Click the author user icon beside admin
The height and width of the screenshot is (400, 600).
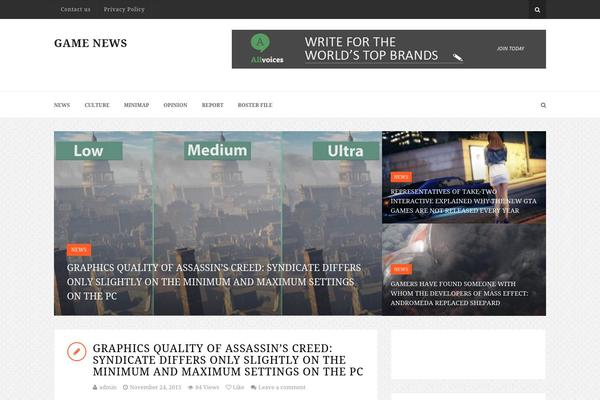[x=95, y=387]
